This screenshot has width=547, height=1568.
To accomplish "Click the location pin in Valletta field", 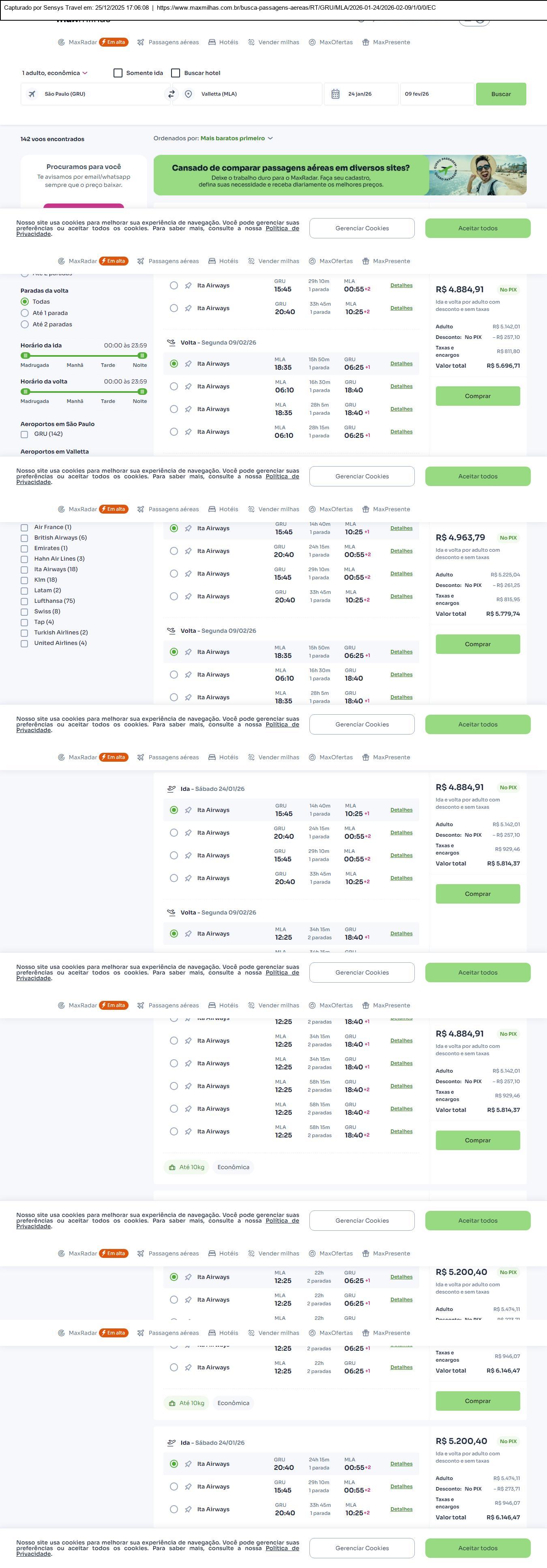I will 188,94.
